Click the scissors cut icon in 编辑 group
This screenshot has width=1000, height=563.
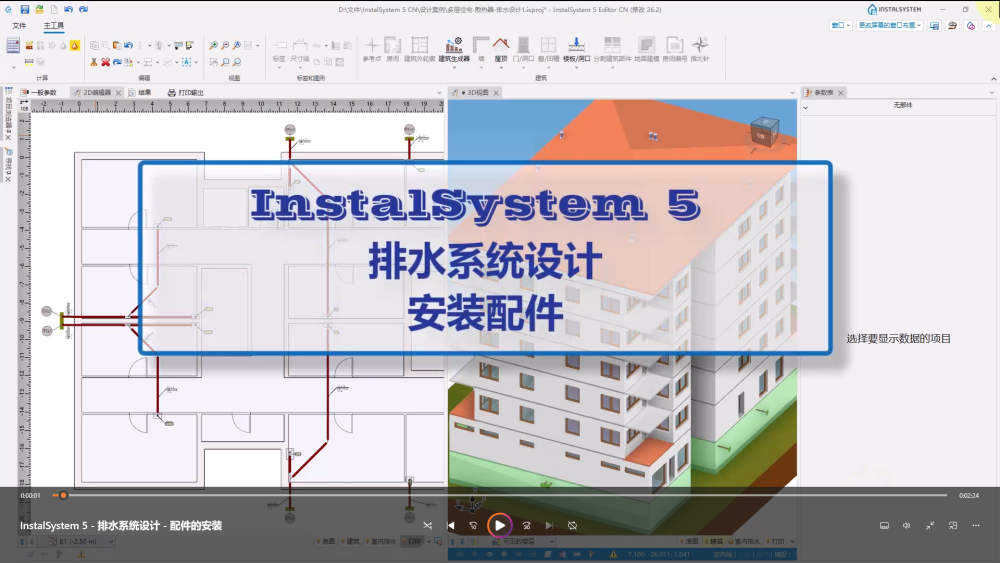(x=94, y=62)
